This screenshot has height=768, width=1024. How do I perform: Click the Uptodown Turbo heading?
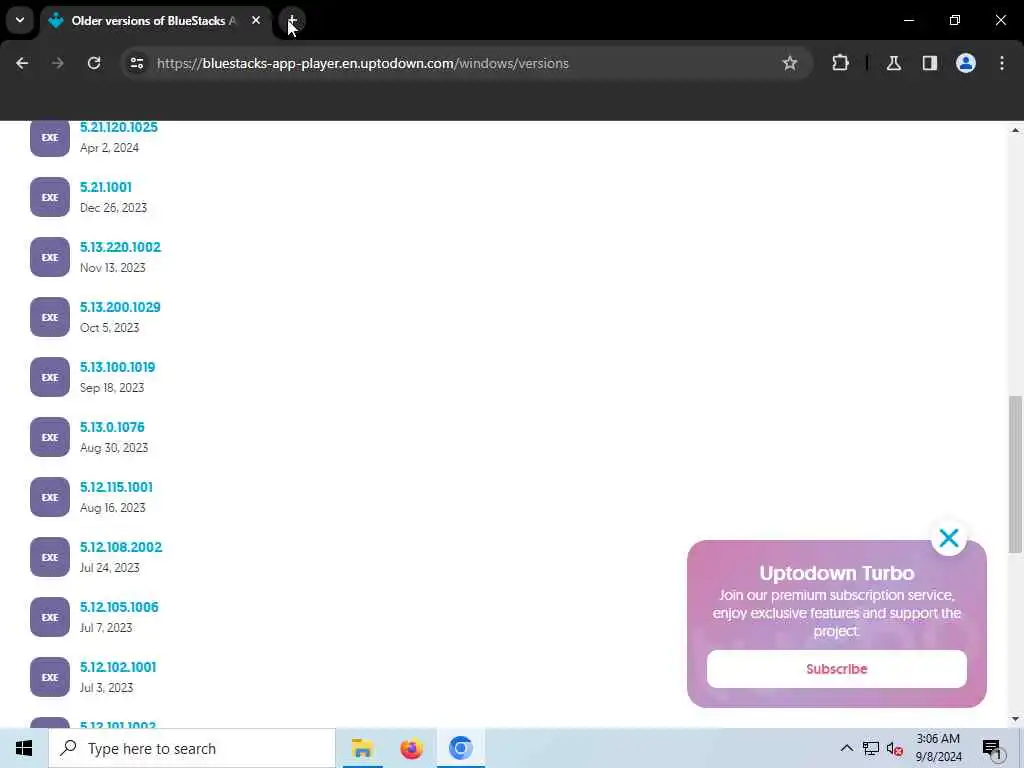pos(837,573)
